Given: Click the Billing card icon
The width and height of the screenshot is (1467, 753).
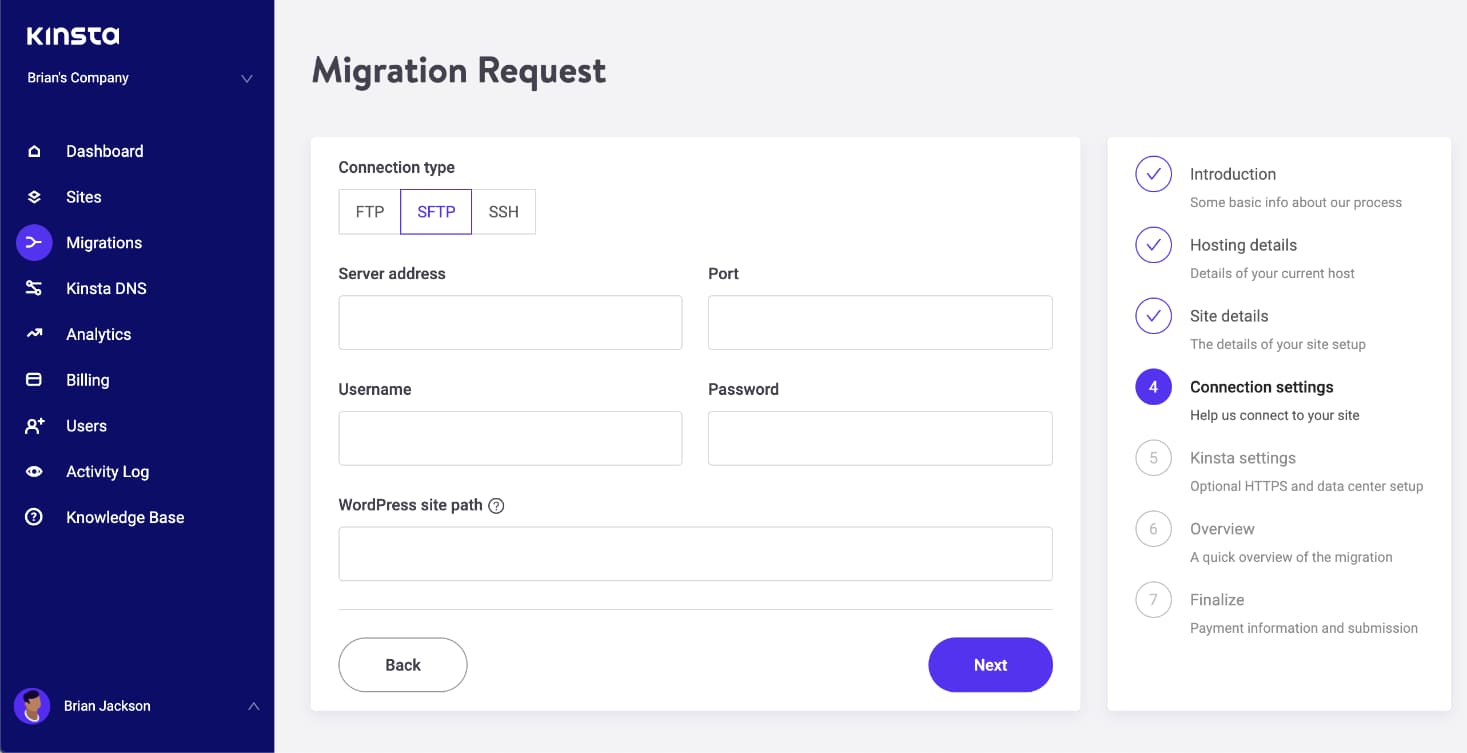Looking at the screenshot, I should click(34, 380).
